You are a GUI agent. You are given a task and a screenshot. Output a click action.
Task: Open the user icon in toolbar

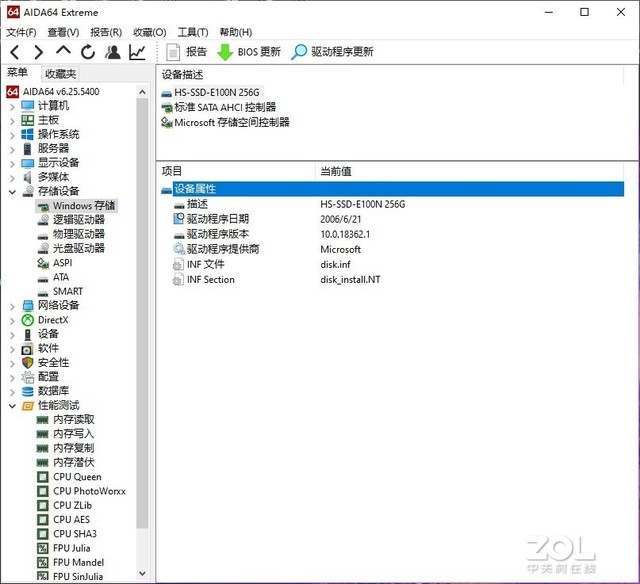(113, 52)
